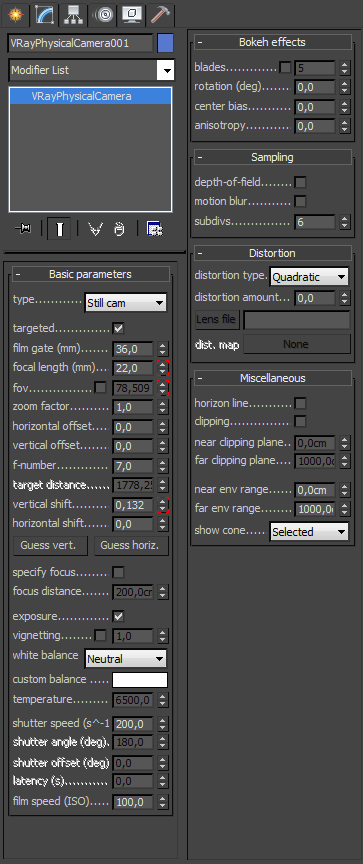
Task: Enable depth-of-field sampling checkbox
Action: [300, 182]
